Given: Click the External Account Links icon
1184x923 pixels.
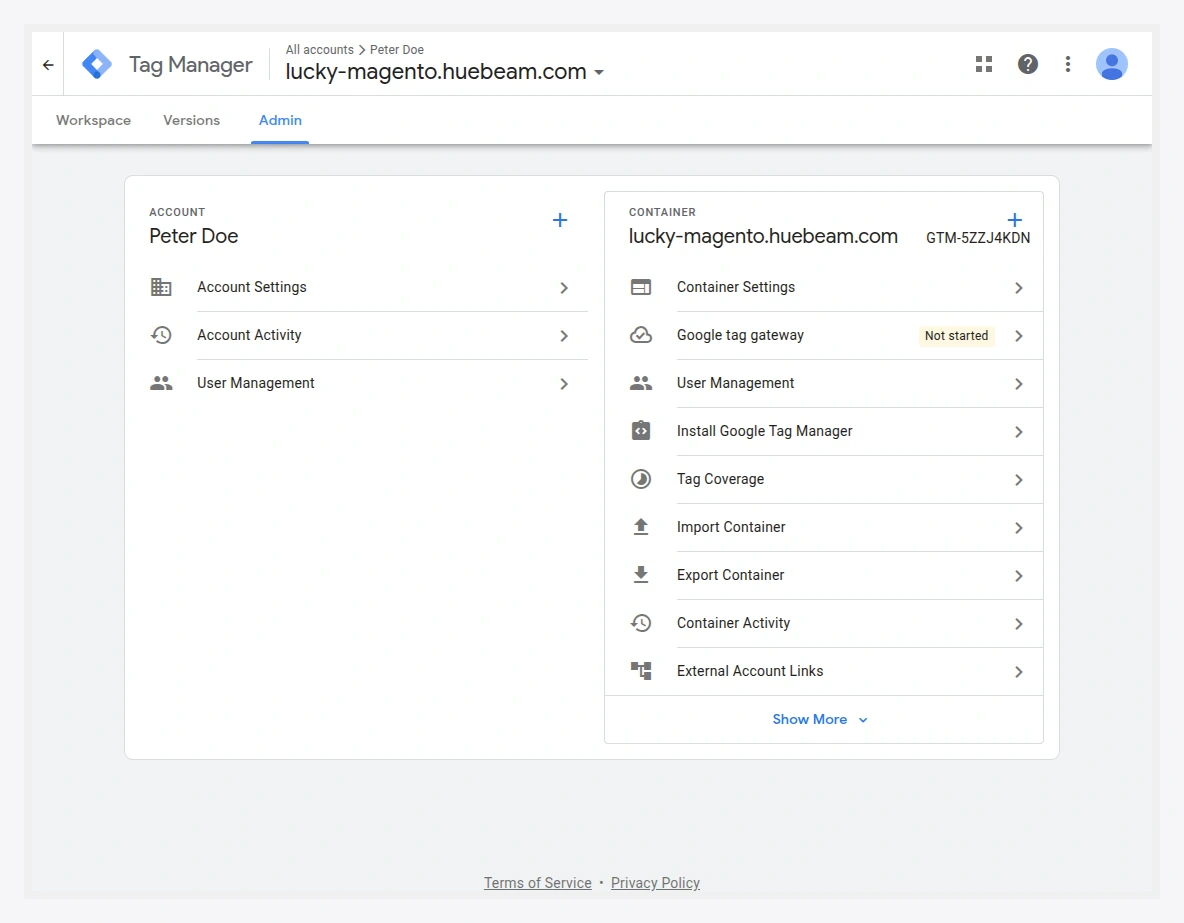Looking at the screenshot, I should (x=640, y=671).
